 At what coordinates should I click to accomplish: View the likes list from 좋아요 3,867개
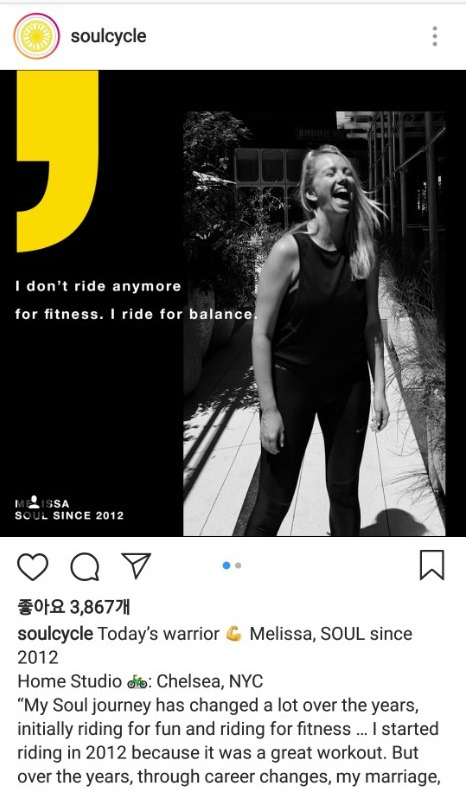pyautogui.click(x=74, y=607)
